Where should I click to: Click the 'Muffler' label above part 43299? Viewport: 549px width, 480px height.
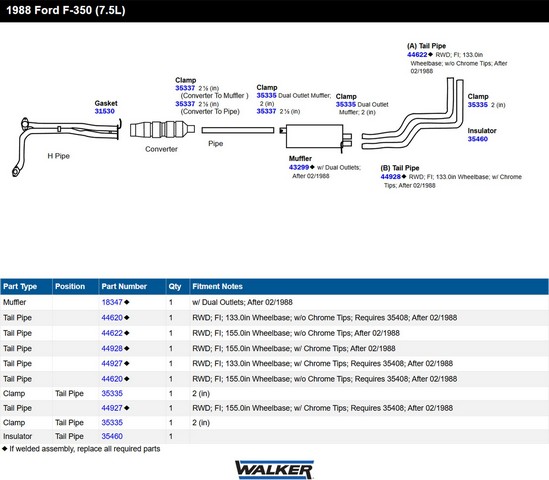pos(300,159)
